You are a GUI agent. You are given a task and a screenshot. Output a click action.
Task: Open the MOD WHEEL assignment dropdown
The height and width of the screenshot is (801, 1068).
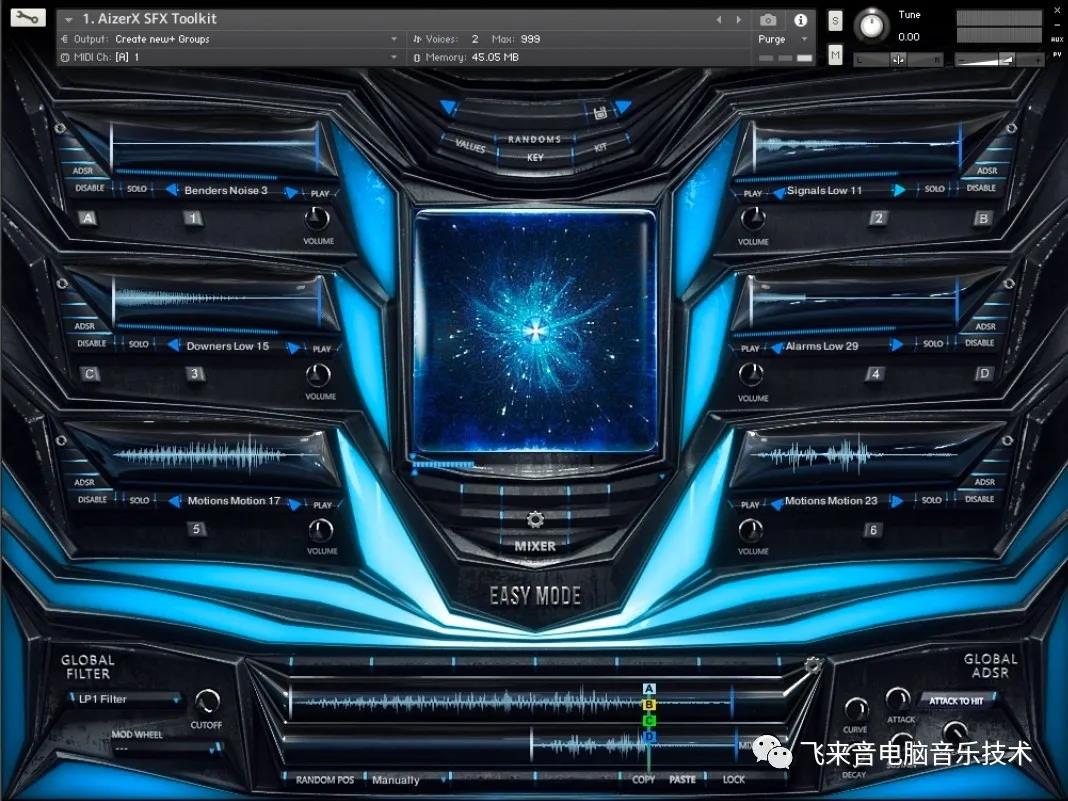coord(166,748)
